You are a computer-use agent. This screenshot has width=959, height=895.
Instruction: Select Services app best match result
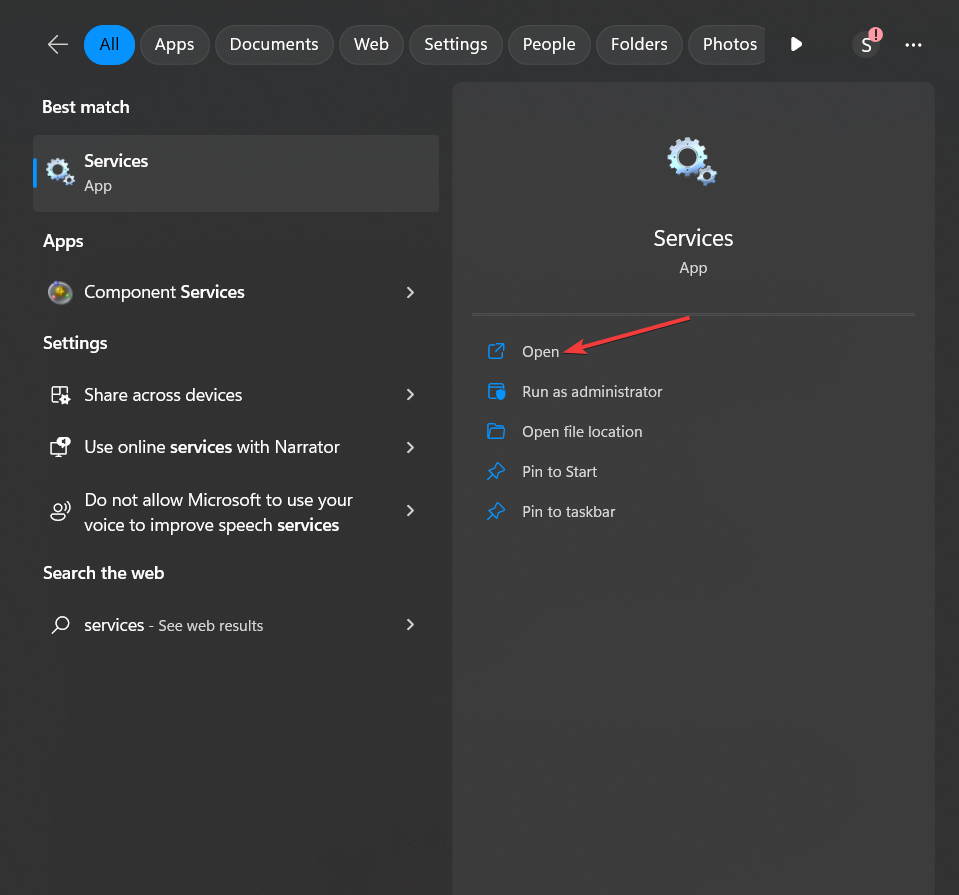tap(236, 173)
